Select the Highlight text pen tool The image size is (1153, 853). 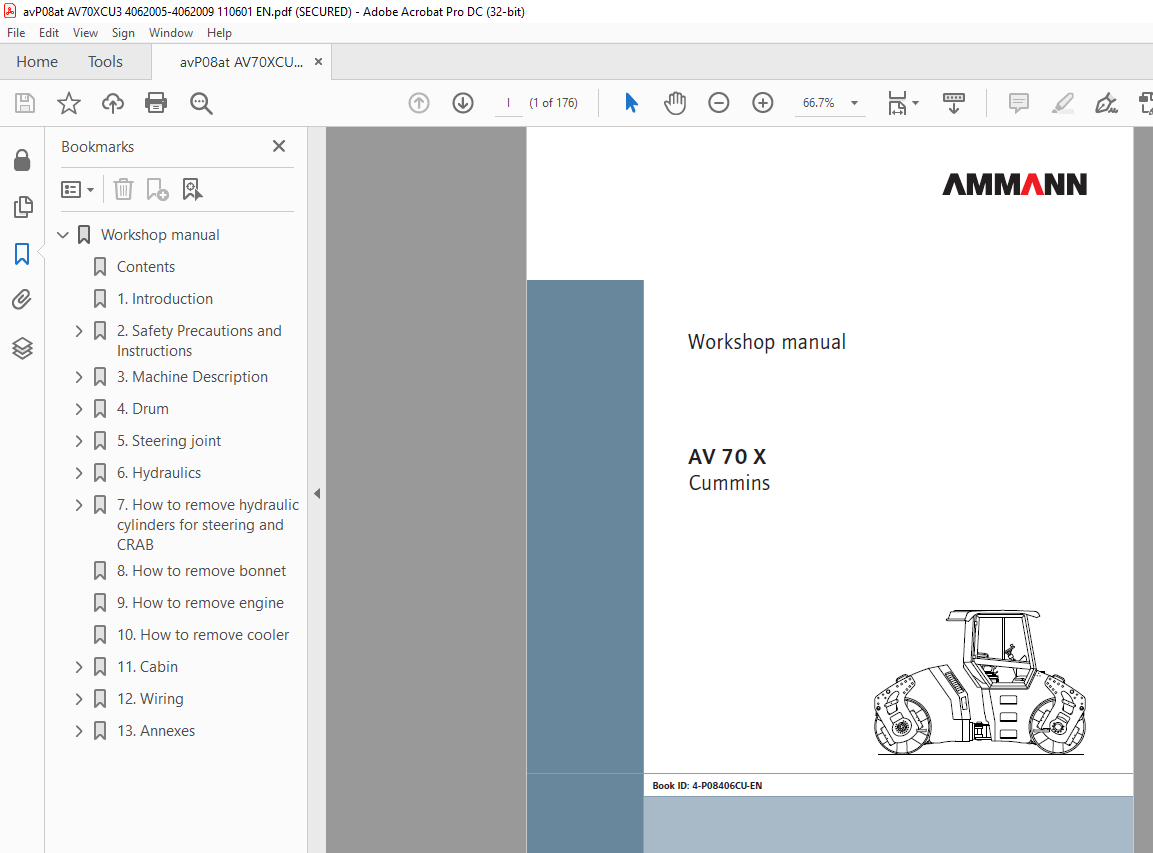point(1063,103)
